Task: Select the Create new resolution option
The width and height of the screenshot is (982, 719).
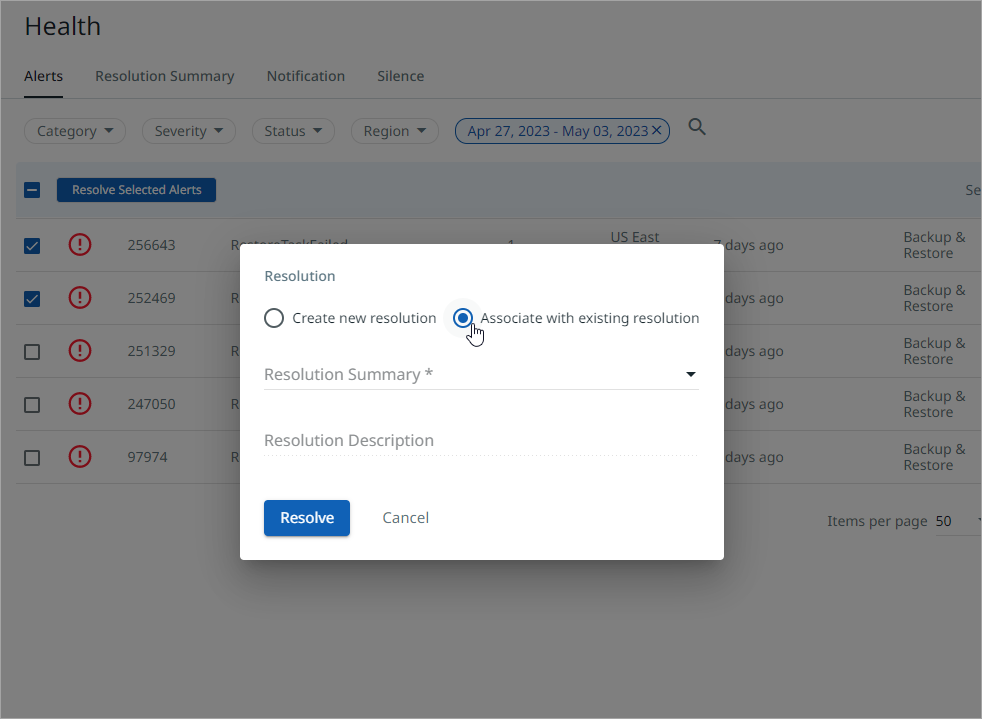Action: point(274,318)
